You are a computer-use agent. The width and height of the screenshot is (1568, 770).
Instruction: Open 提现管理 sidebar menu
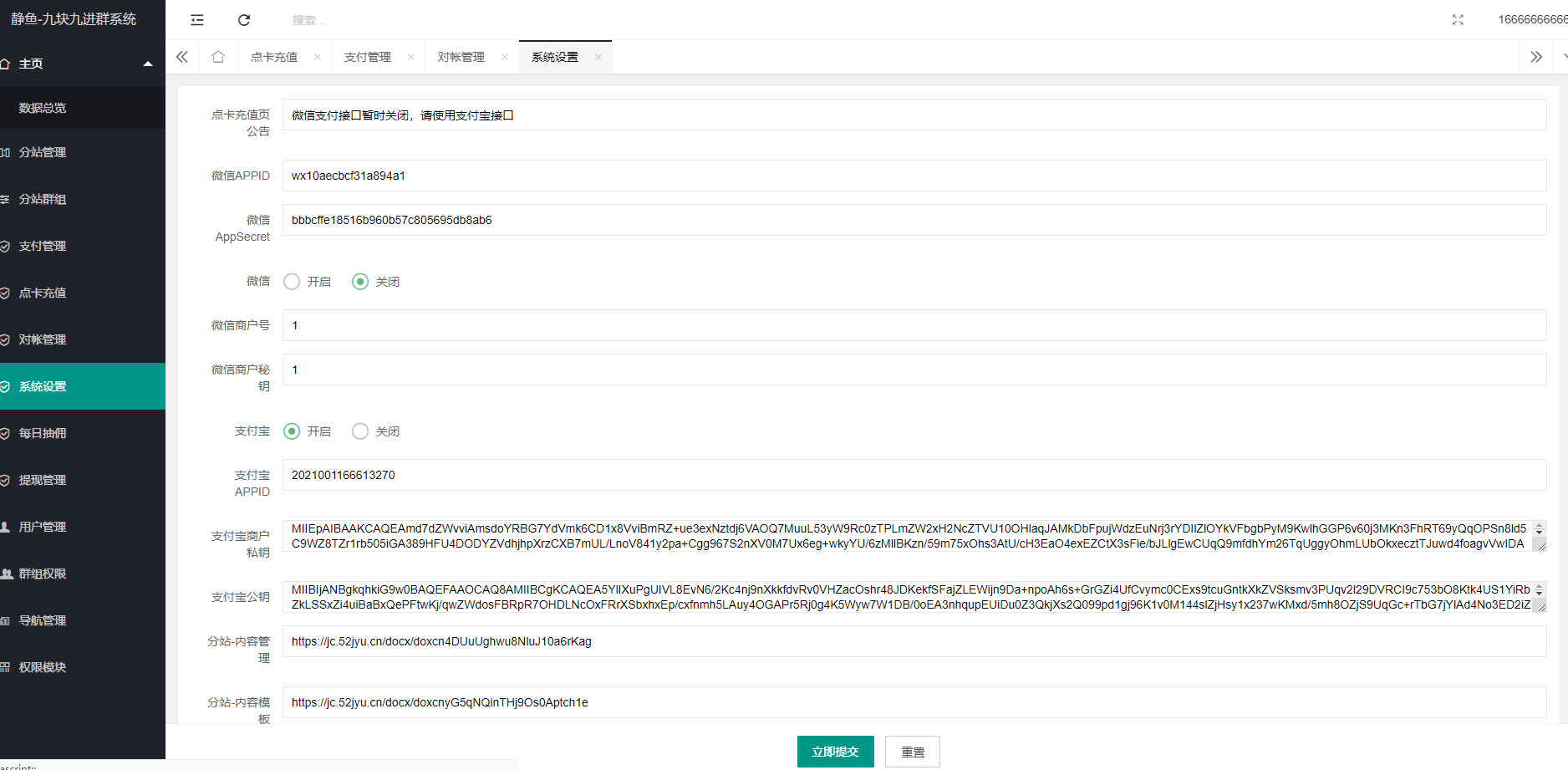43,480
